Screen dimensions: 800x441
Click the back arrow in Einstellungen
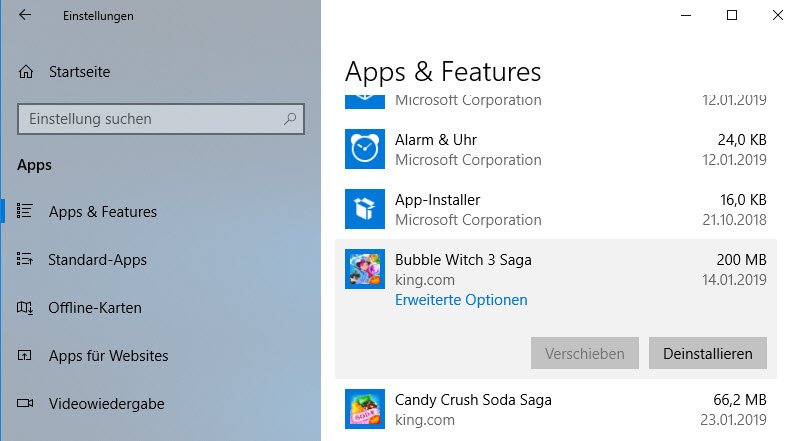[x=25, y=16]
